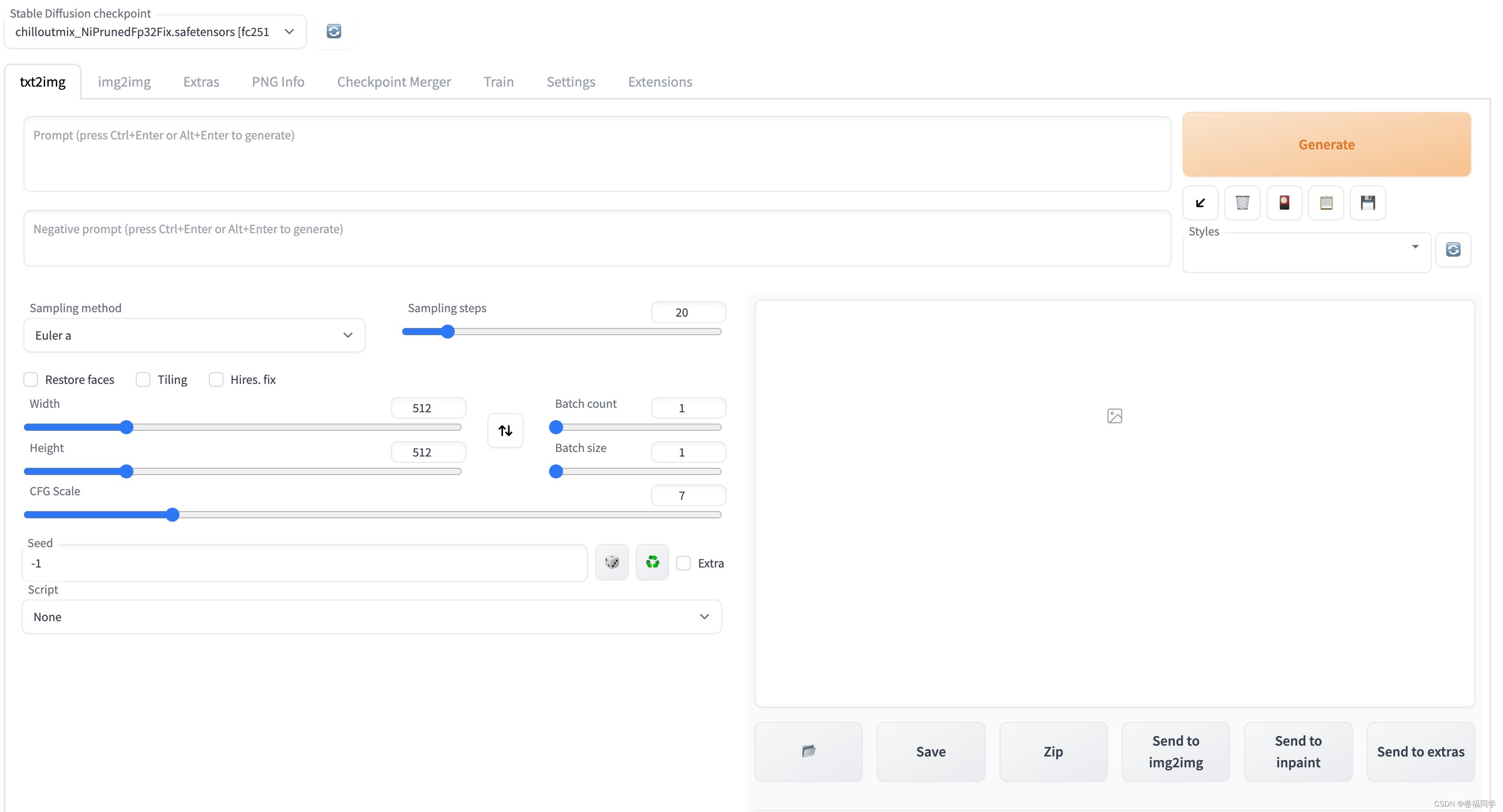Open the Extensions tab
This screenshot has height=812, width=1503.
click(x=660, y=82)
